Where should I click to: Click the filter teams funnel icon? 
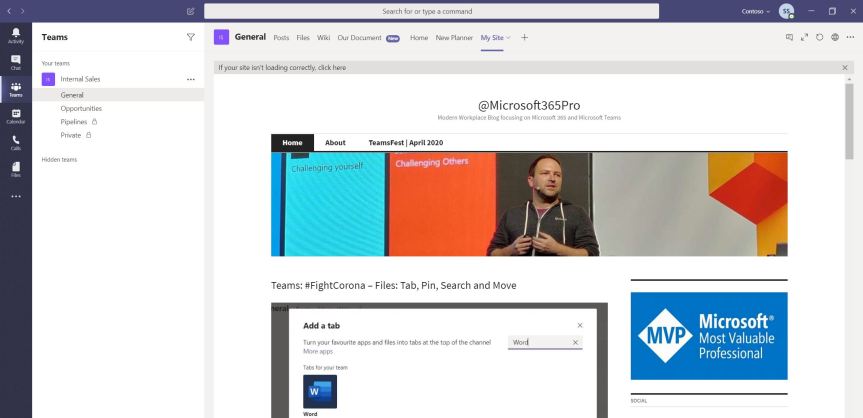pos(191,37)
